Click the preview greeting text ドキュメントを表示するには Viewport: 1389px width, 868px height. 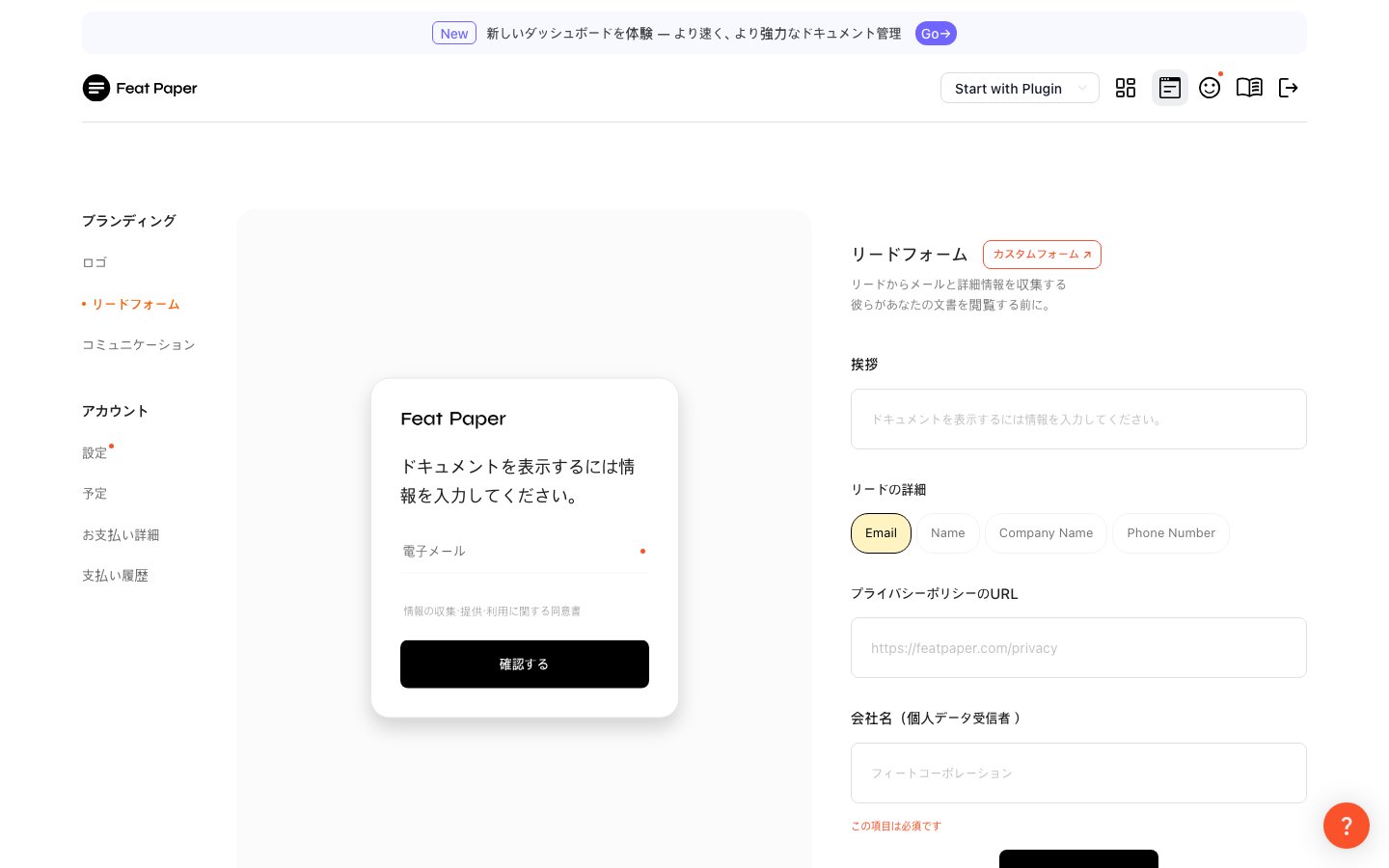tap(518, 481)
